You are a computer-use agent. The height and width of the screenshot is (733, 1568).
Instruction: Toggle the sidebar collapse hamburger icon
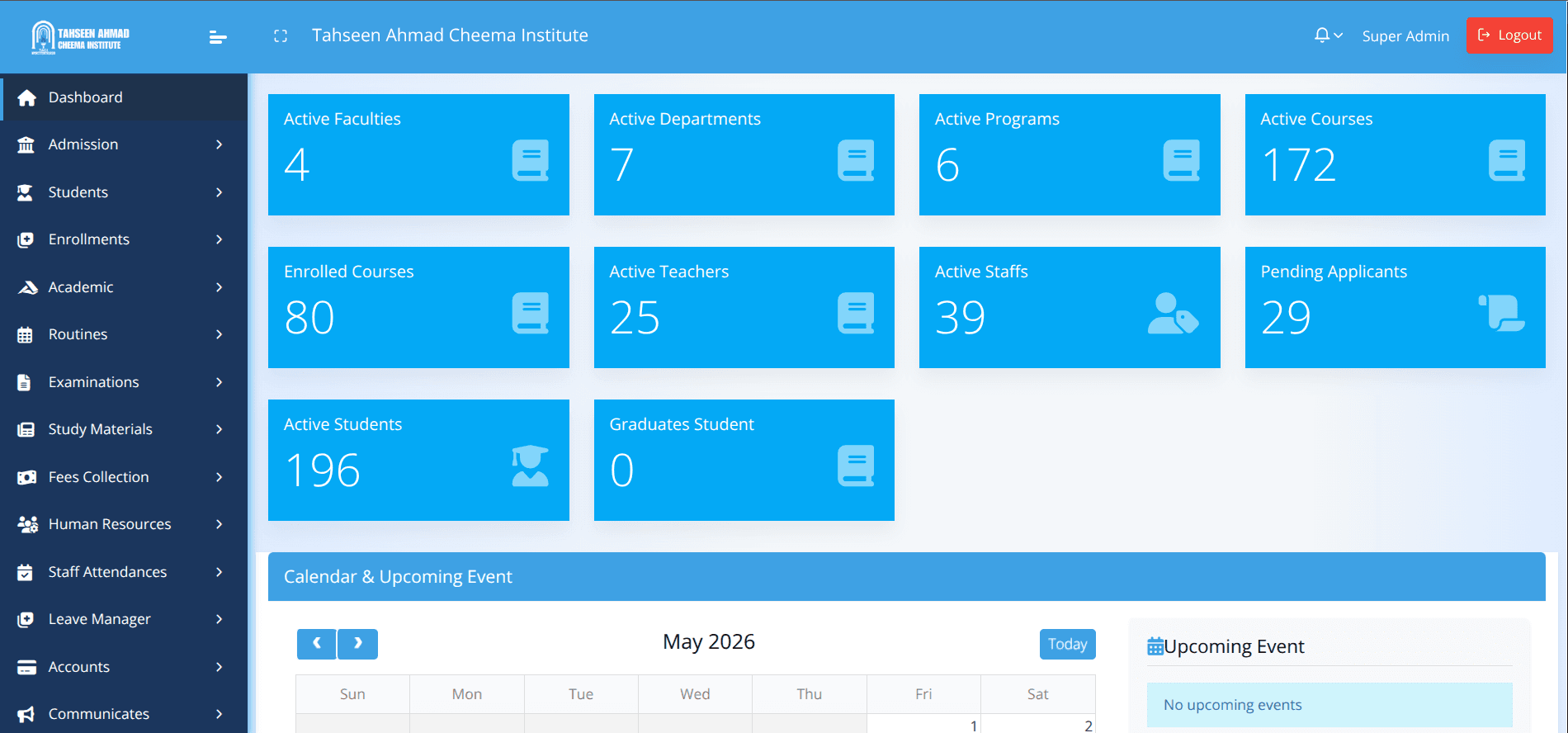pos(218,37)
